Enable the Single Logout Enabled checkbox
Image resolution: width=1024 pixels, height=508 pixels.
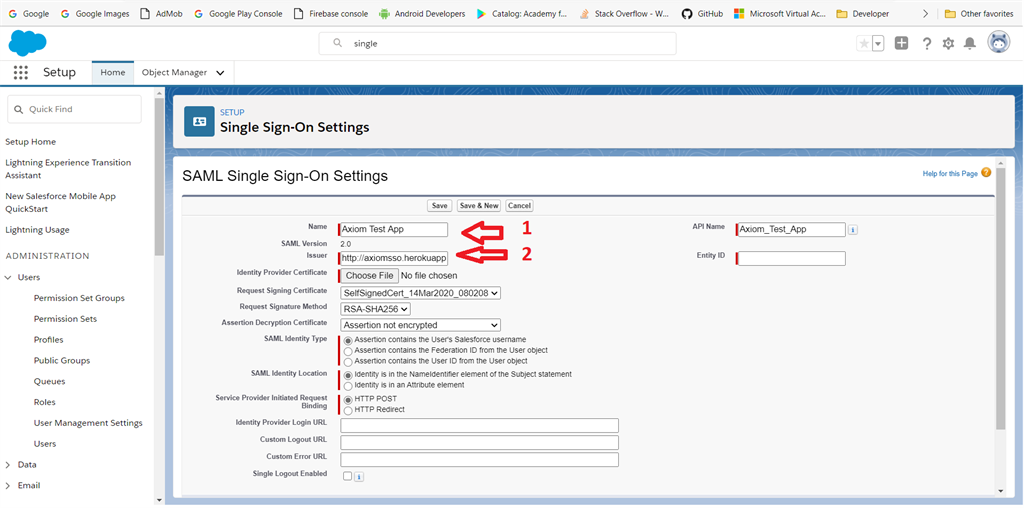pyautogui.click(x=347, y=475)
